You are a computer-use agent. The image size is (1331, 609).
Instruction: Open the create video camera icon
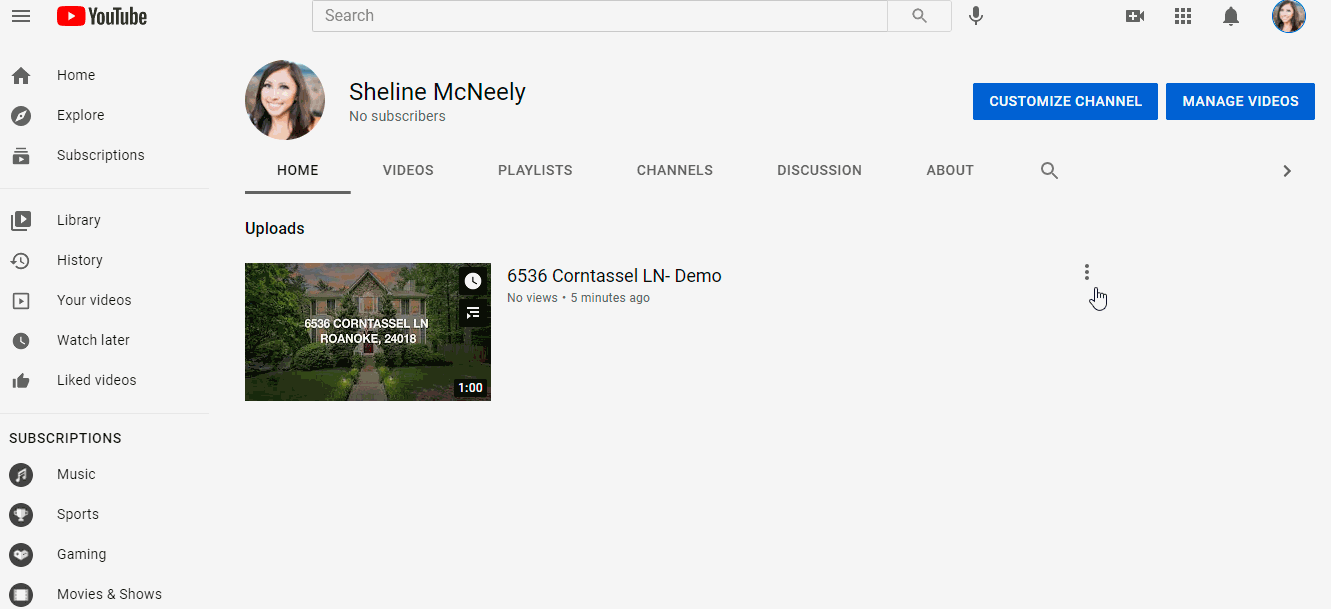point(1134,16)
